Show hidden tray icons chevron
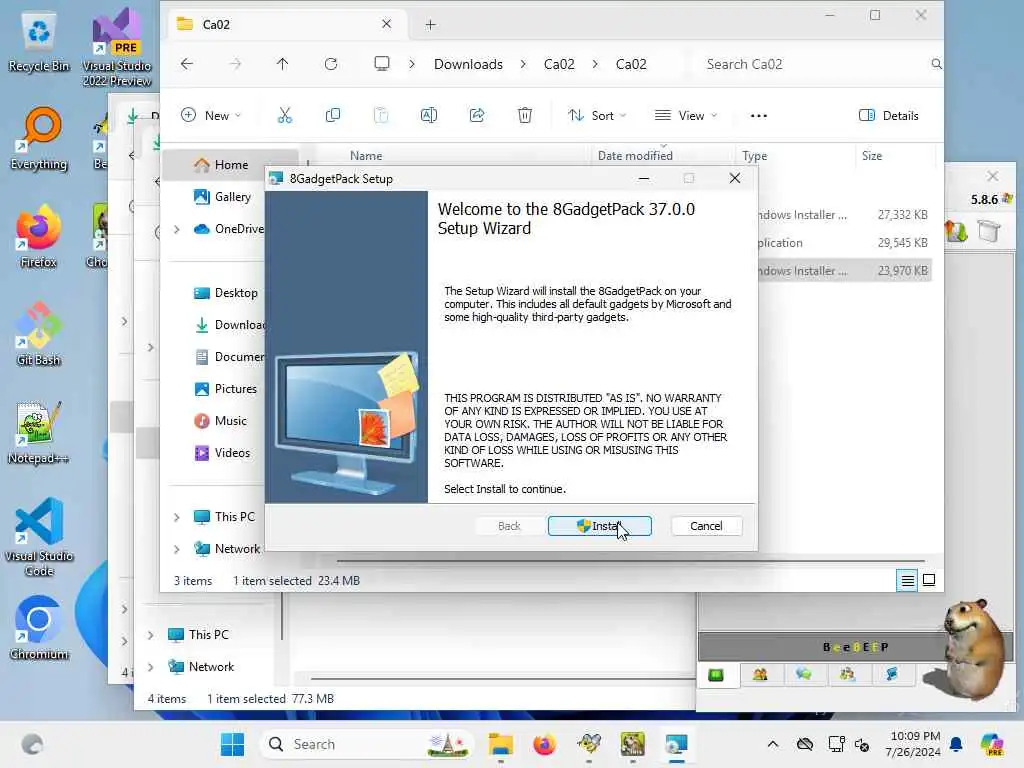The height and width of the screenshot is (768, 1024). (x=773, y=744)
